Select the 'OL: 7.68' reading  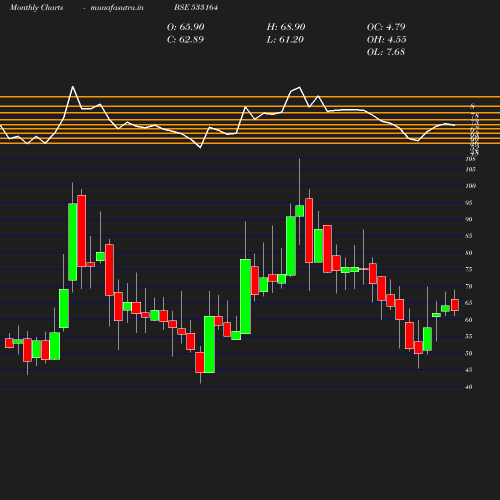coord(386,52)
